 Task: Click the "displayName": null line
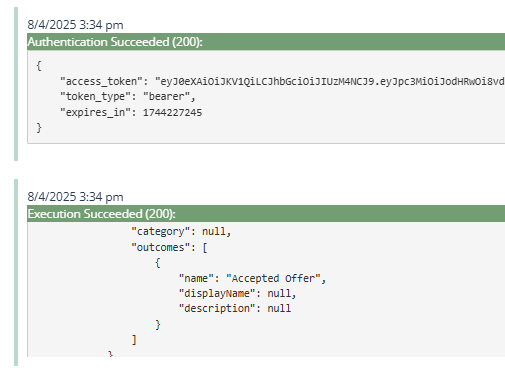click(x=237, y=293)
